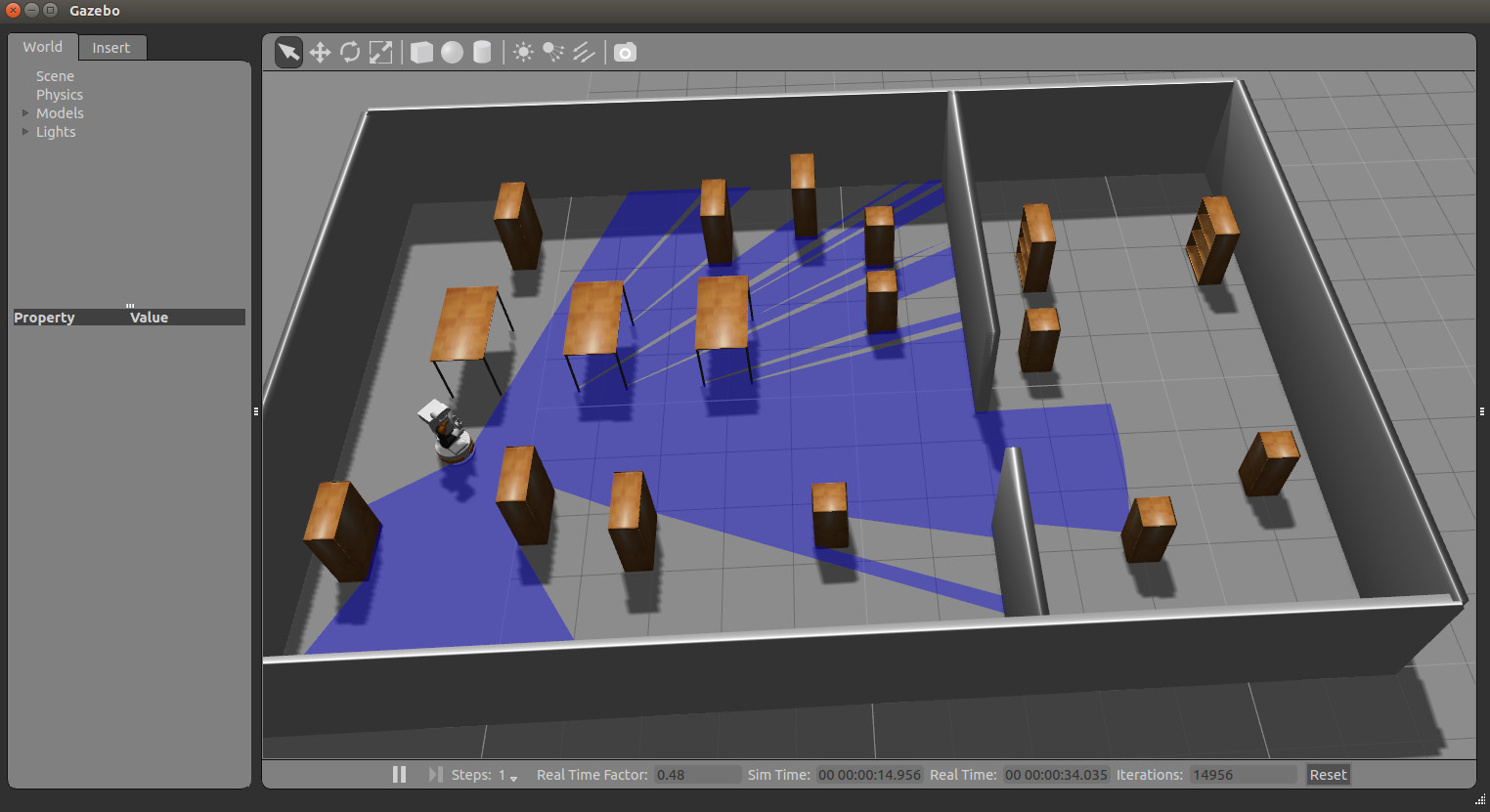Switch to the Insert tab
This screenshot has width=1490, height=812.
tap(110, 47)
